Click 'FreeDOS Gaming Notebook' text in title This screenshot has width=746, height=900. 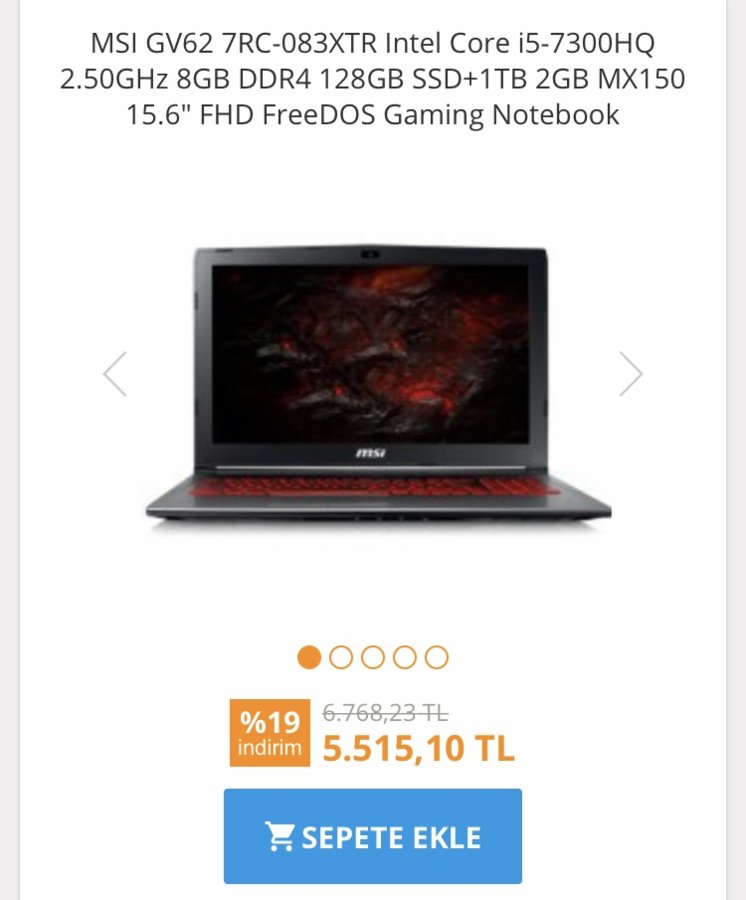tap(441, 115)
